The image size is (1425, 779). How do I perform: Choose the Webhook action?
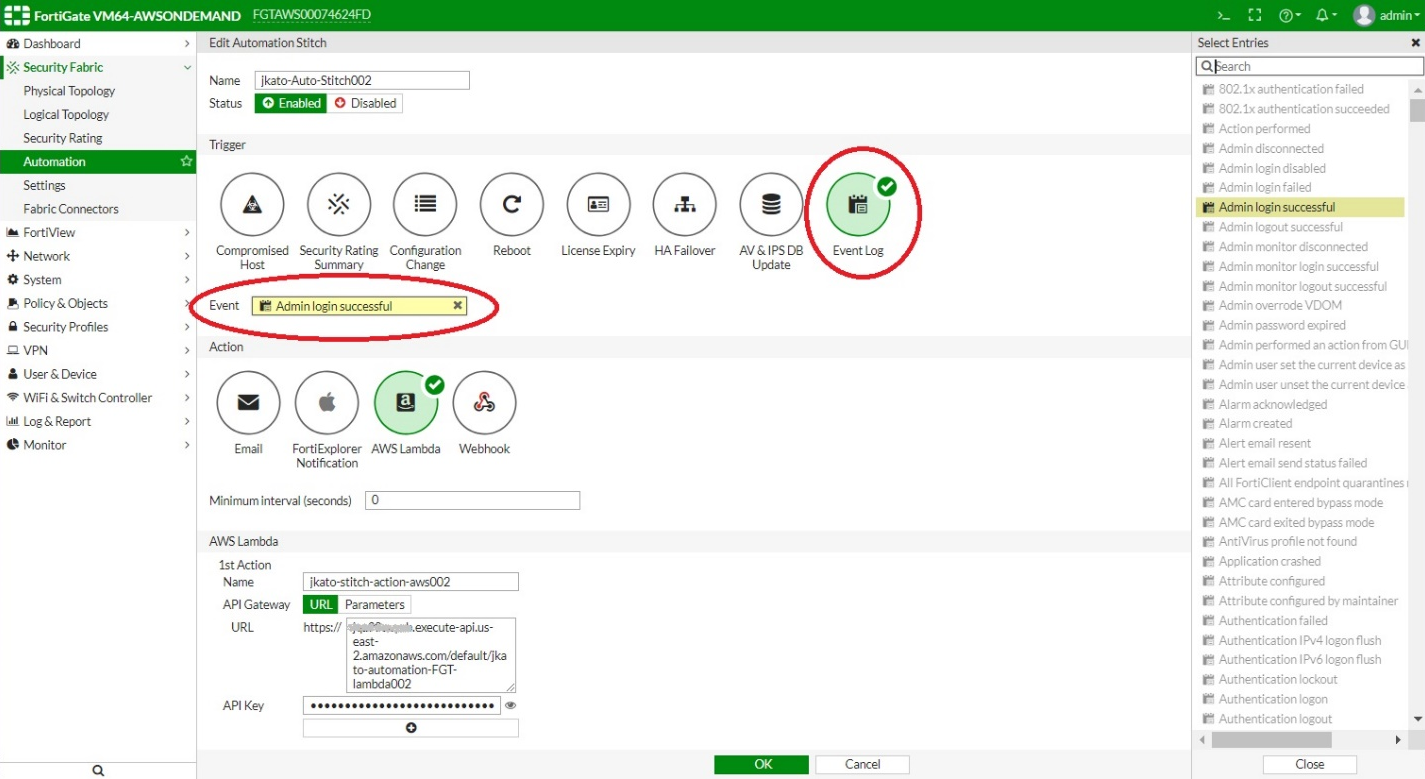484,402
